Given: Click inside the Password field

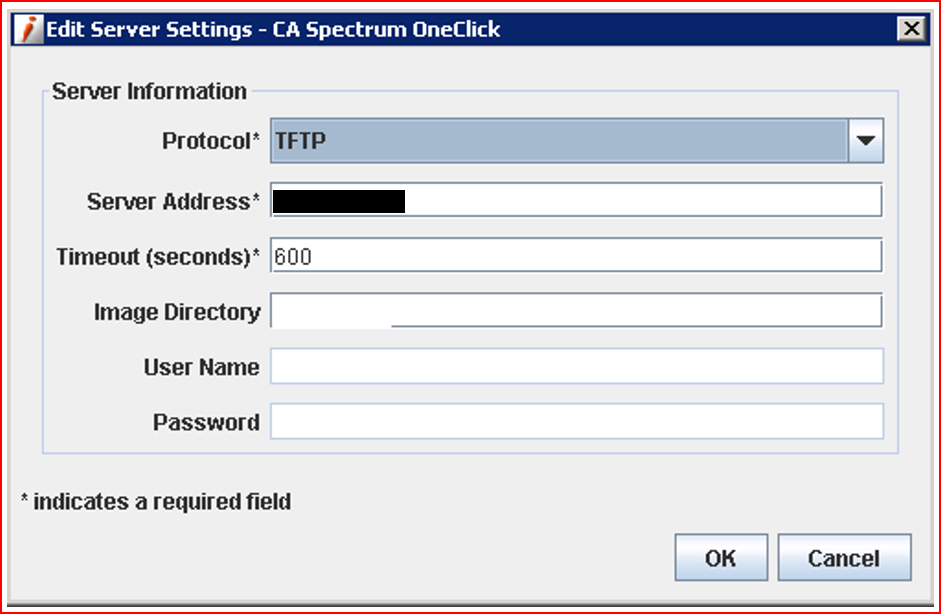Looking at the screenshot, I should (x=576, y=421).
